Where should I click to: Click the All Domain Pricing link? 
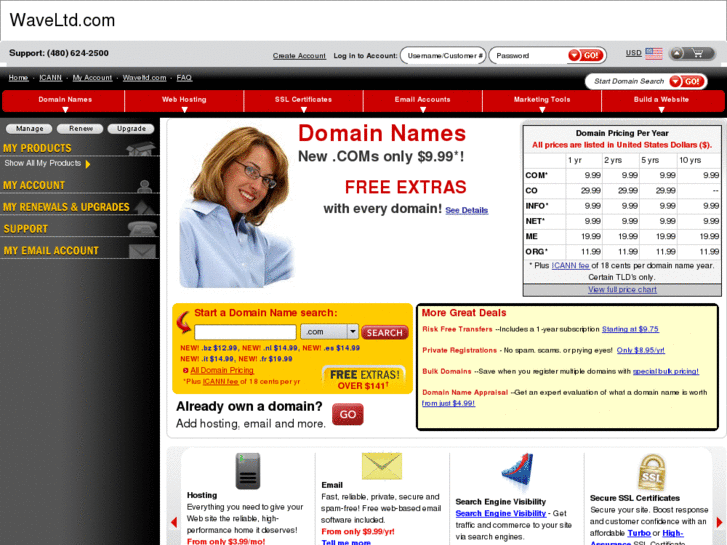tap(222, 370)
